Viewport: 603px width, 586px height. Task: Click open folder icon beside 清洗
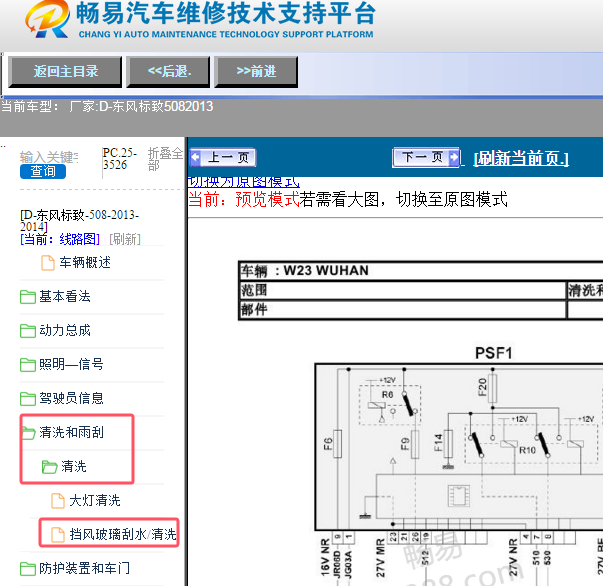(49, 467)
